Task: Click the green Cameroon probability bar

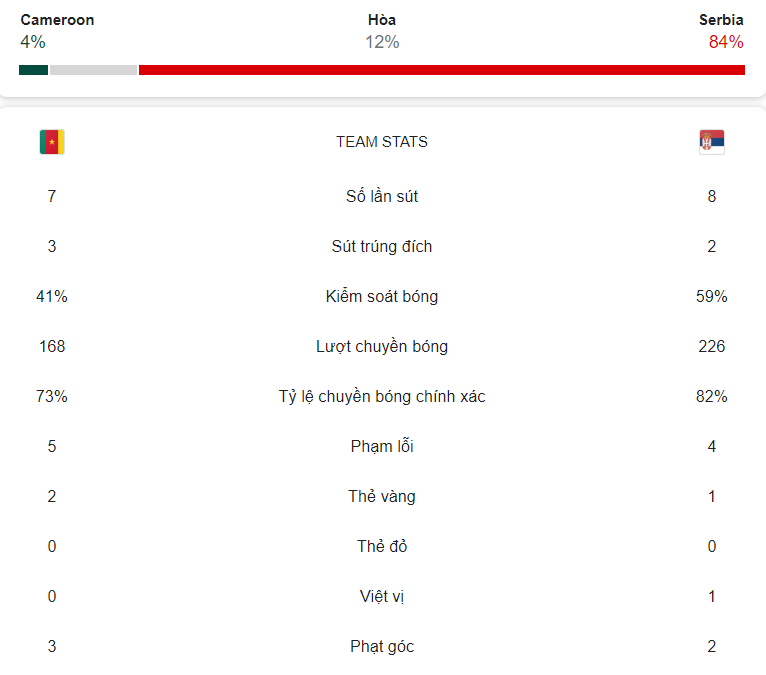Action: click(x=33, y=70)
